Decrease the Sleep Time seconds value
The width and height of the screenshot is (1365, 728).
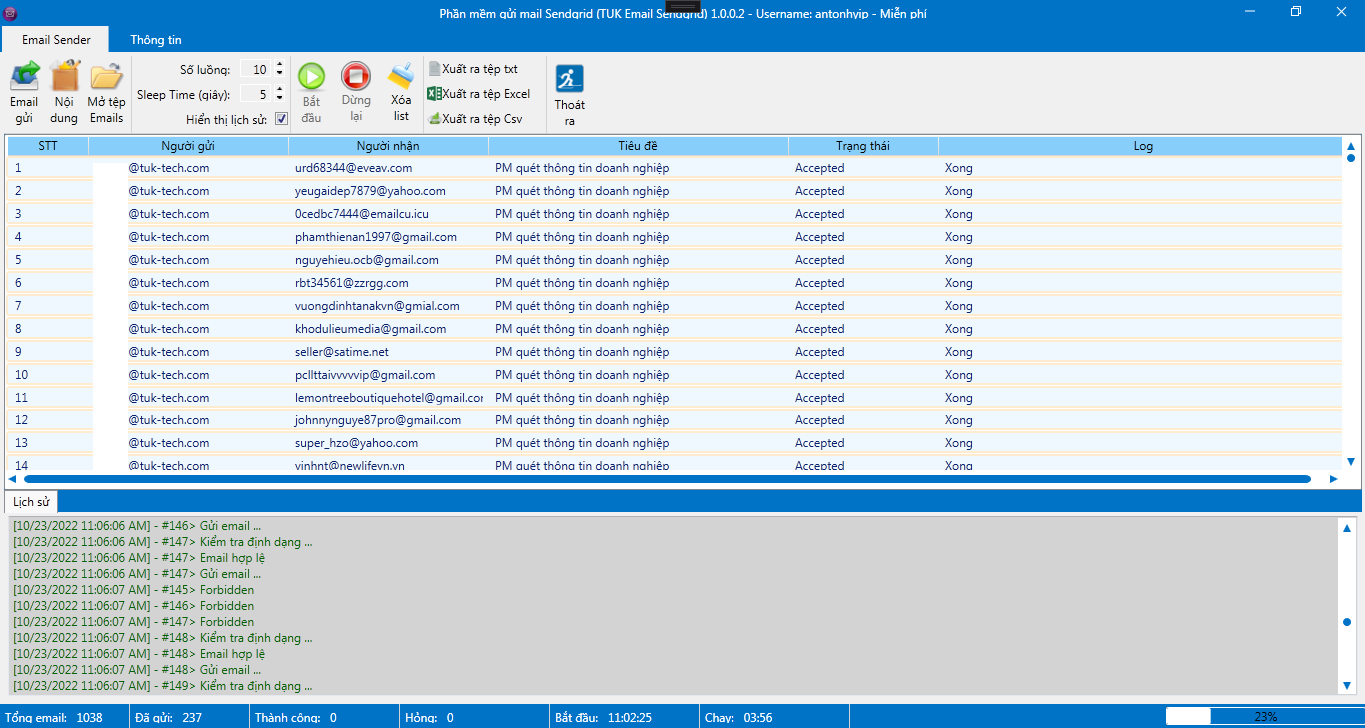tap(279, 99)
